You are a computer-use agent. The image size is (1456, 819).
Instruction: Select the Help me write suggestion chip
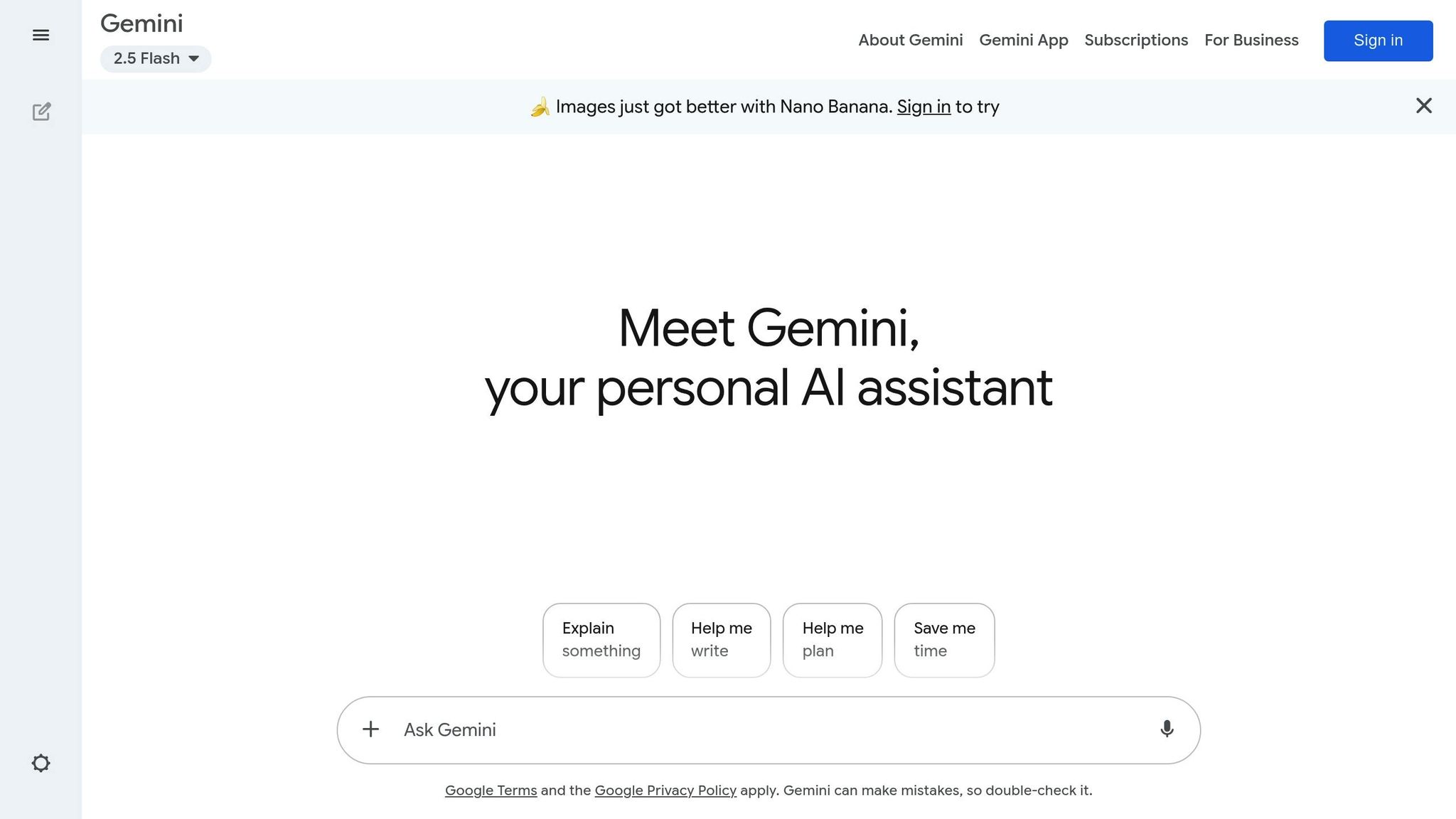pos(721,639)
